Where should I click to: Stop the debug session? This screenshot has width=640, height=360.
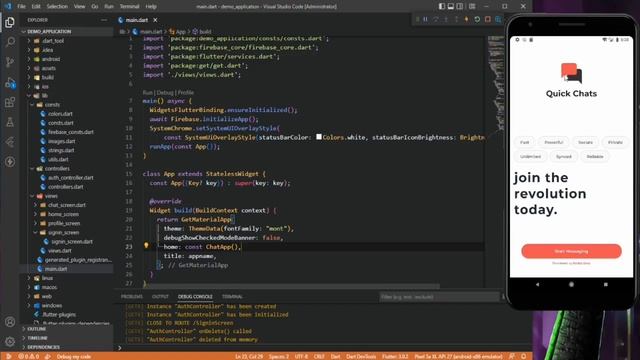(487, 19)
